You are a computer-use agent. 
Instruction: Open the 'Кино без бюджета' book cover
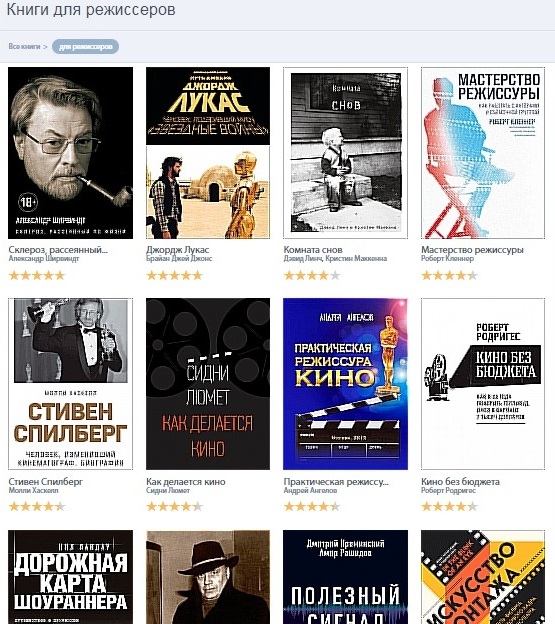click(483, 384)
